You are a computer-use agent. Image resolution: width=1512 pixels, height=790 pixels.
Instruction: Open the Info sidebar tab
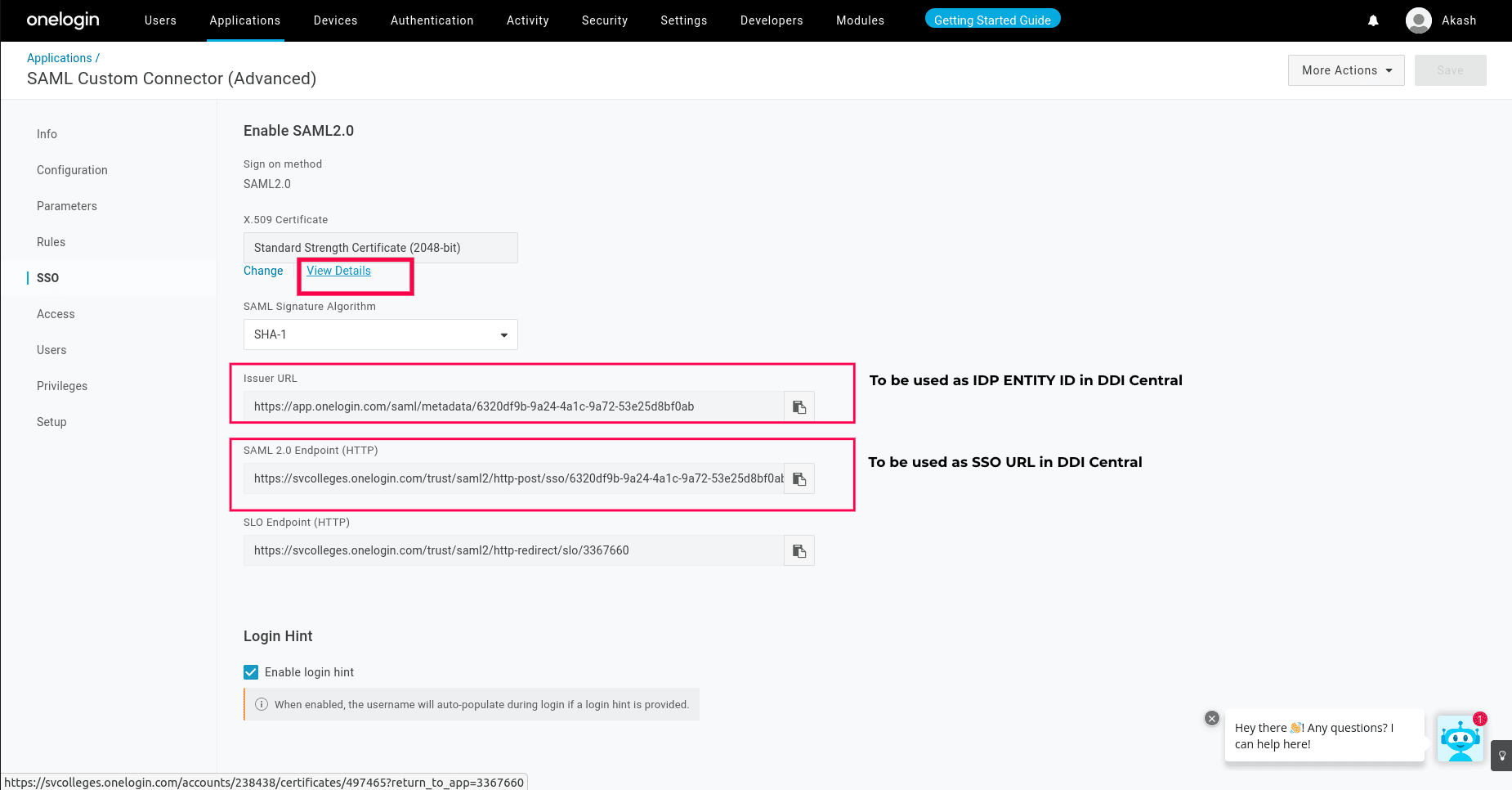tap(47, 134)
